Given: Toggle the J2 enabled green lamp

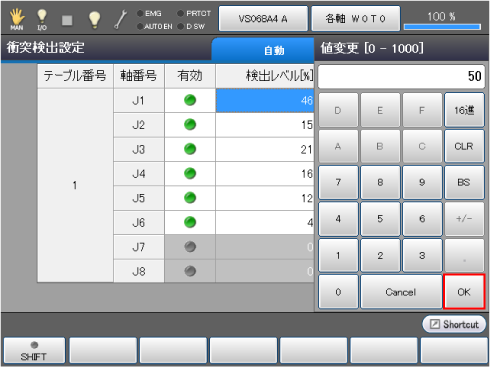Looking at the screenshot, I should tap(190, 125).
